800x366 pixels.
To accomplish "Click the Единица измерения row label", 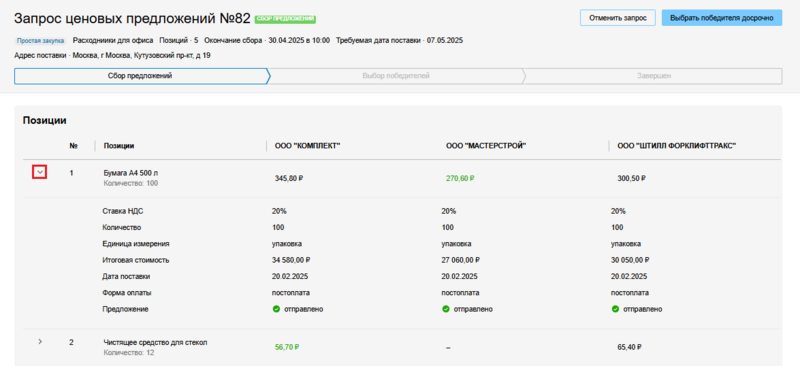I will 136,243.
